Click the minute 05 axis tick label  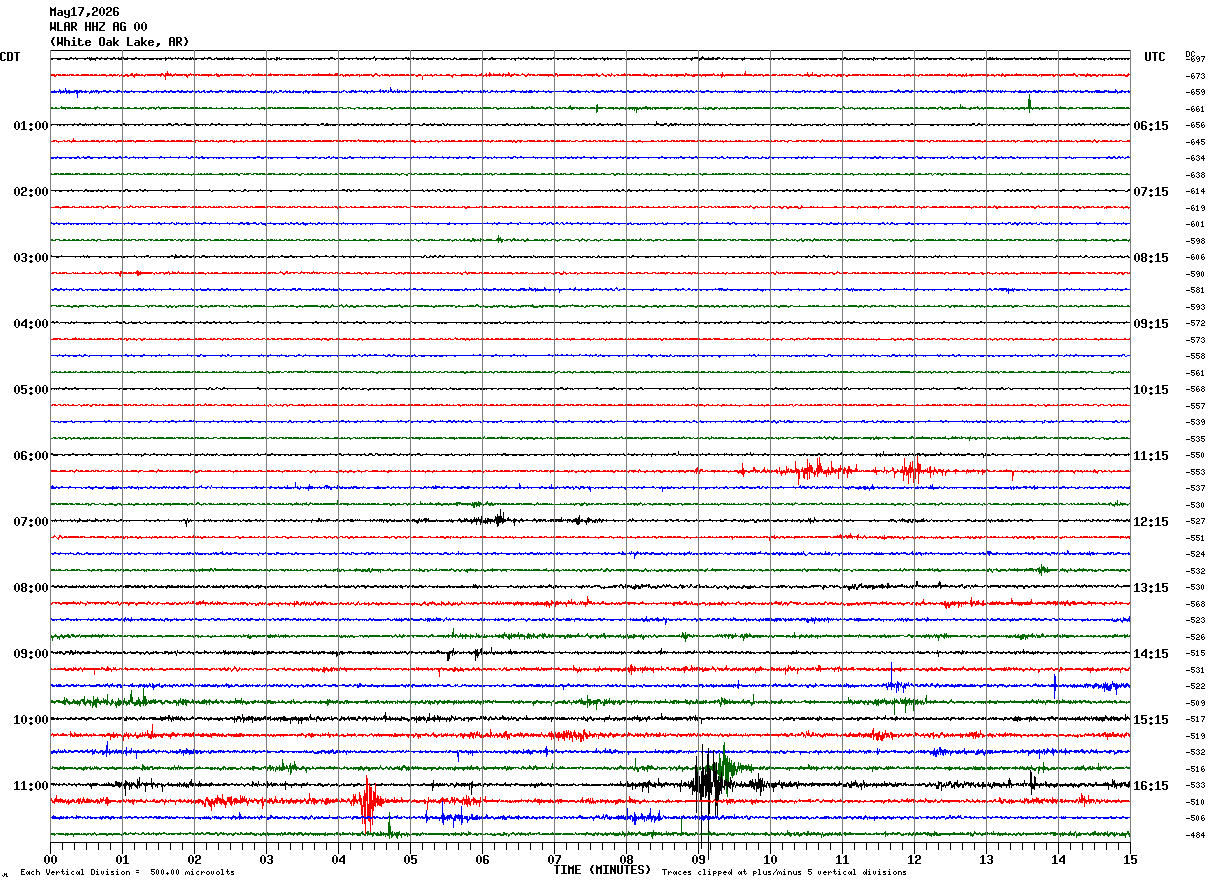tap(410, 859)
